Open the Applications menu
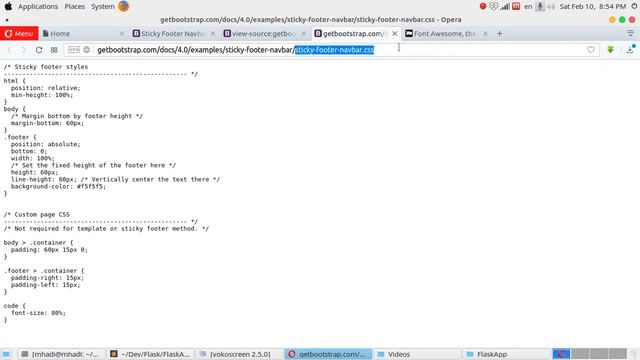Screen dimensions: 640x360 coord(38,7)
